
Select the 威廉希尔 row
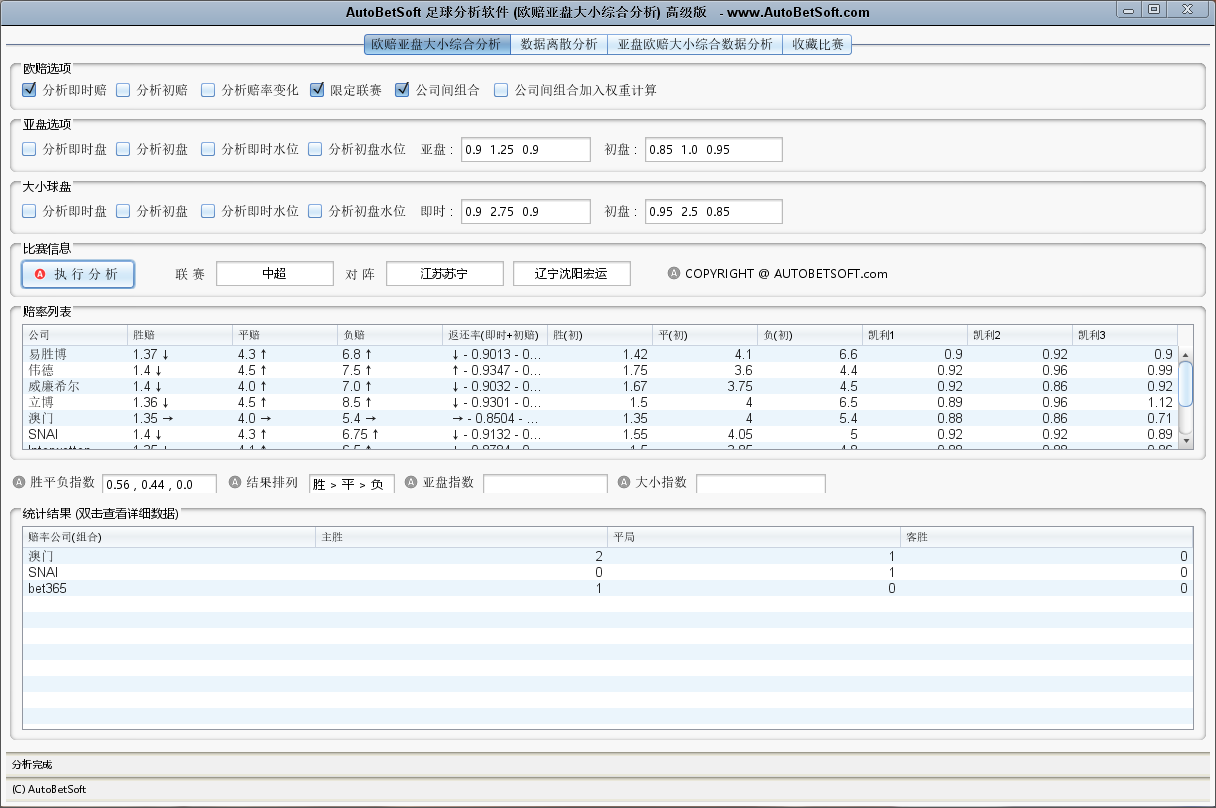tap(600, 386)
